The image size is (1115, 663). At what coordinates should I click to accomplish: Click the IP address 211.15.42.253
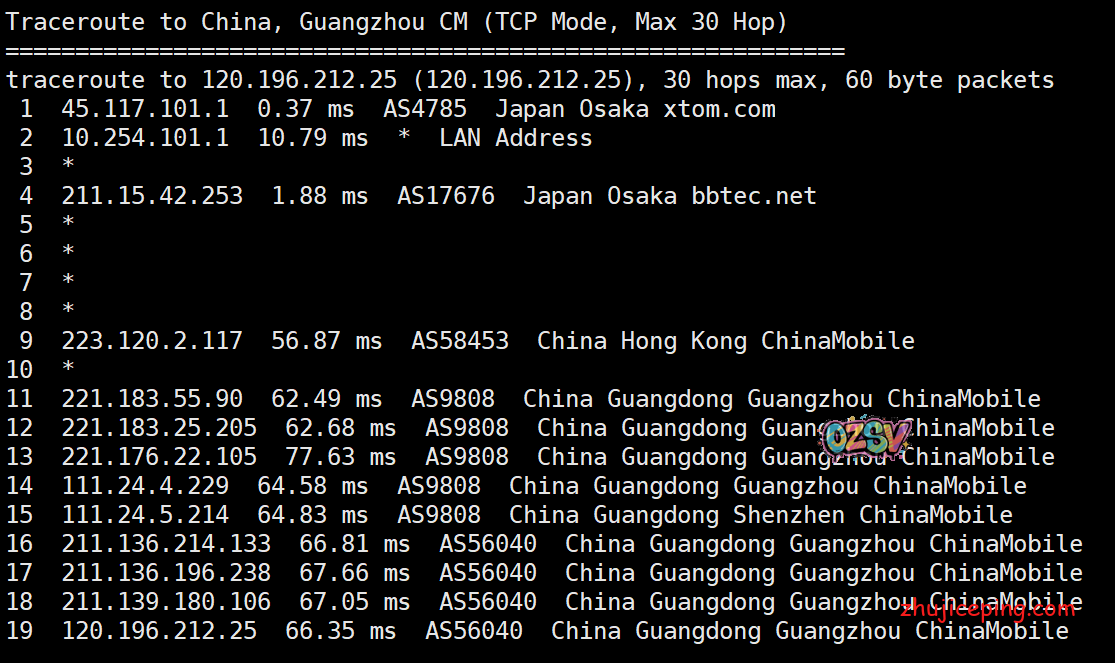pos(152,196)
